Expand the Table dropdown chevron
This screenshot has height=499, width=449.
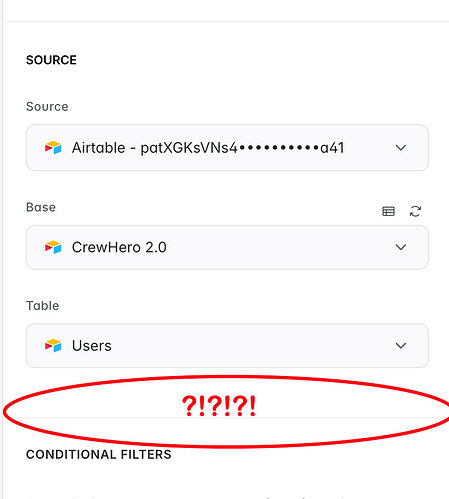[x=401, y=345]
